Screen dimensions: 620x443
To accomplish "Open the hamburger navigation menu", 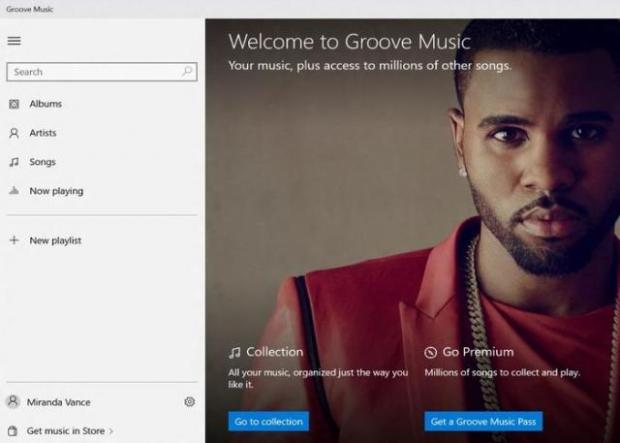I will pos(14,41).
